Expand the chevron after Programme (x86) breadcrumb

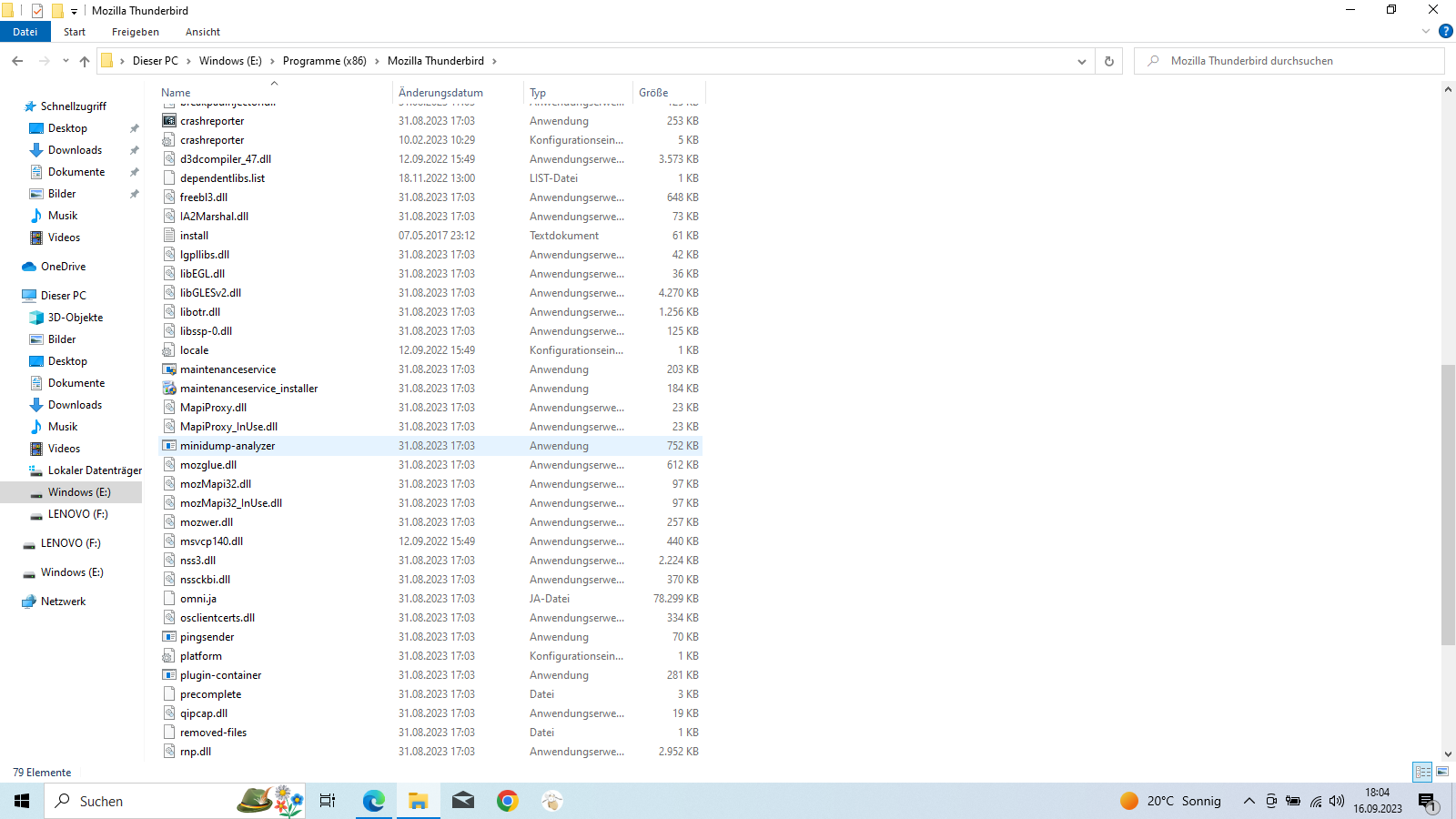click(x=378, y=61)
